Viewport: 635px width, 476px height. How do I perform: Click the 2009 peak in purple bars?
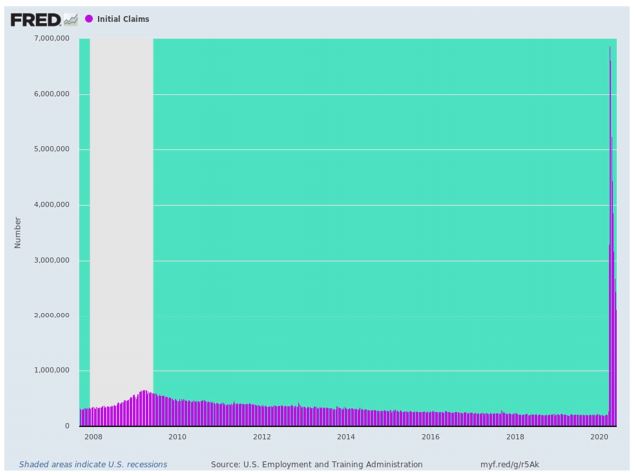(144, 391)
